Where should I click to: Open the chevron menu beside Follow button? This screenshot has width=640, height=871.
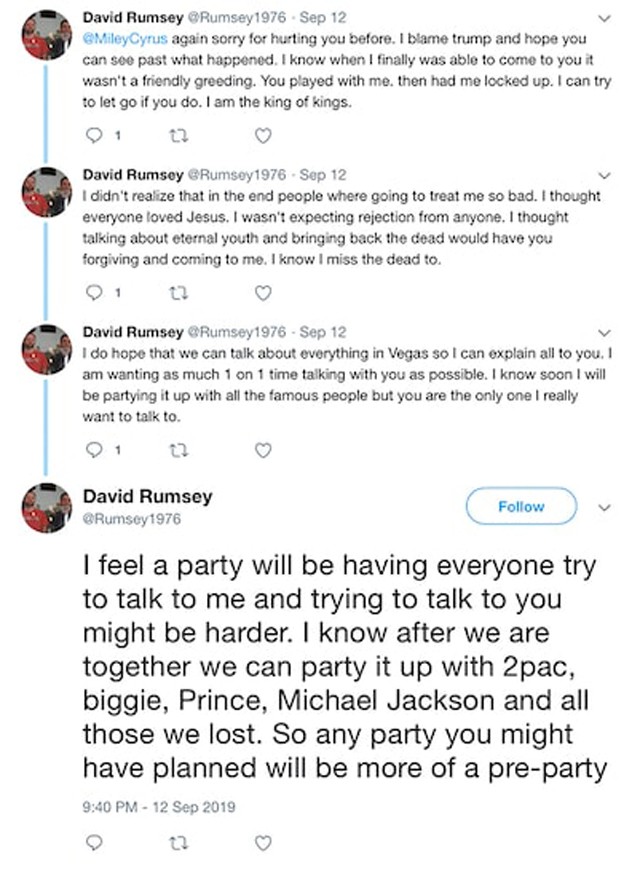tap(603, 507)
